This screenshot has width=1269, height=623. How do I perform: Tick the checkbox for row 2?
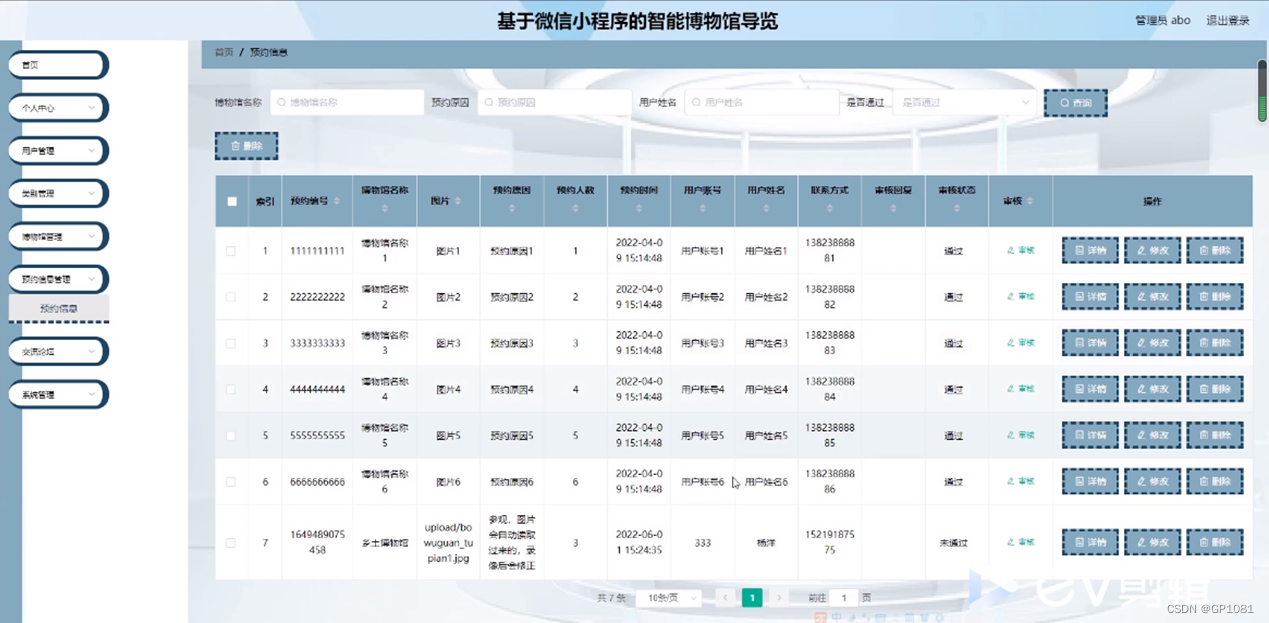point(231,297)
